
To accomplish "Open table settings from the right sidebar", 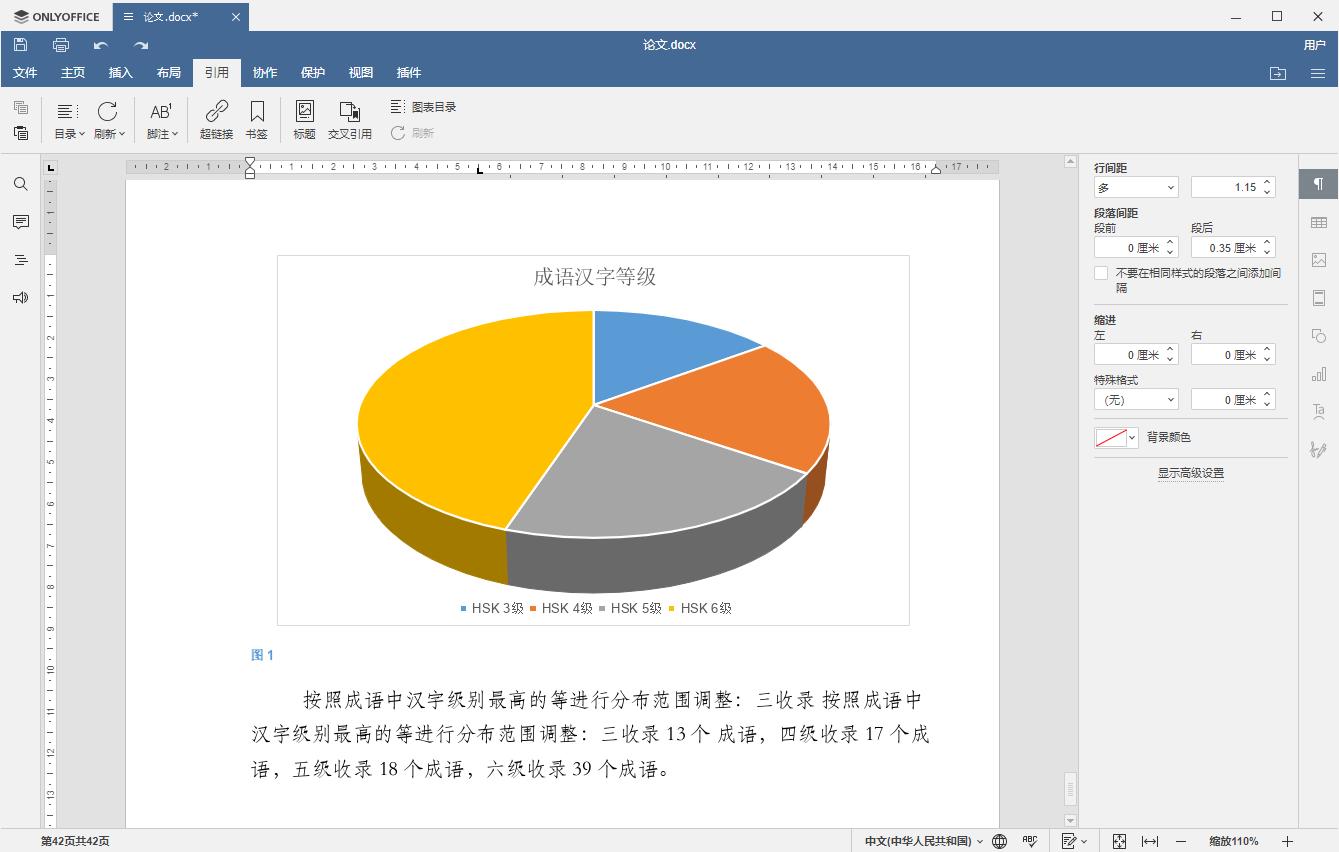I will (x=1319, y=222).
